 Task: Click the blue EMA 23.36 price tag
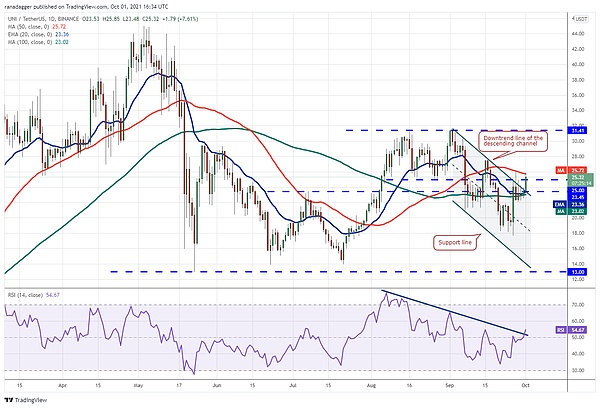pyautogui.click(x=577, y=204)
